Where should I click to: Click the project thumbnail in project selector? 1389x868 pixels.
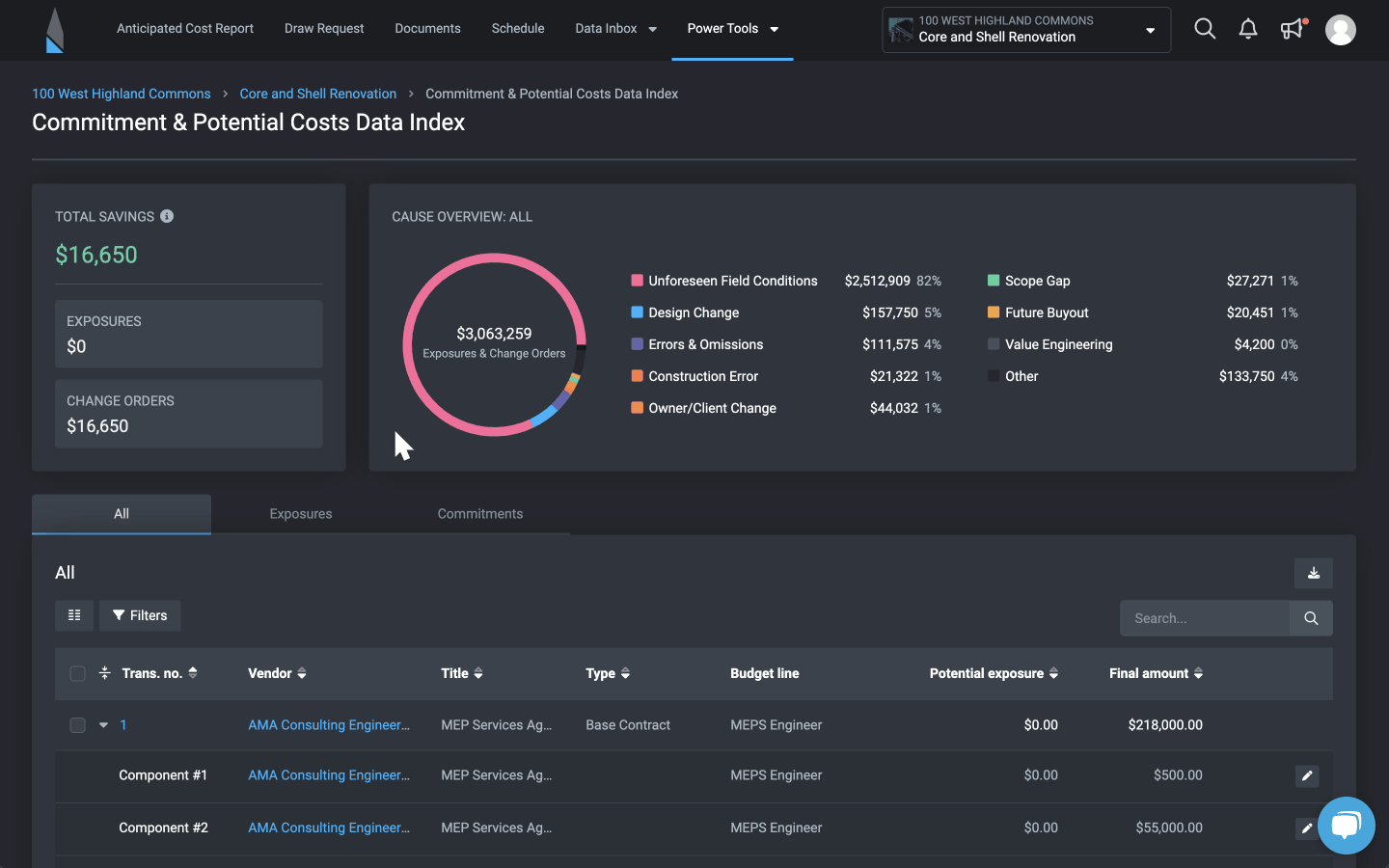click(901, 30)
